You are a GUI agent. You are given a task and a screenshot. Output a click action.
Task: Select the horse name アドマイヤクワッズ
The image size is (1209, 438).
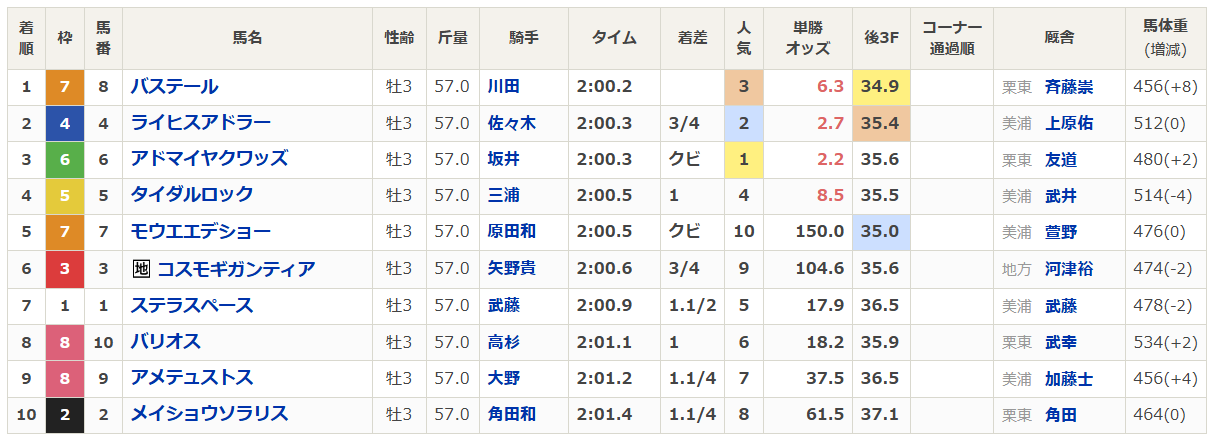tap(209, 158)
